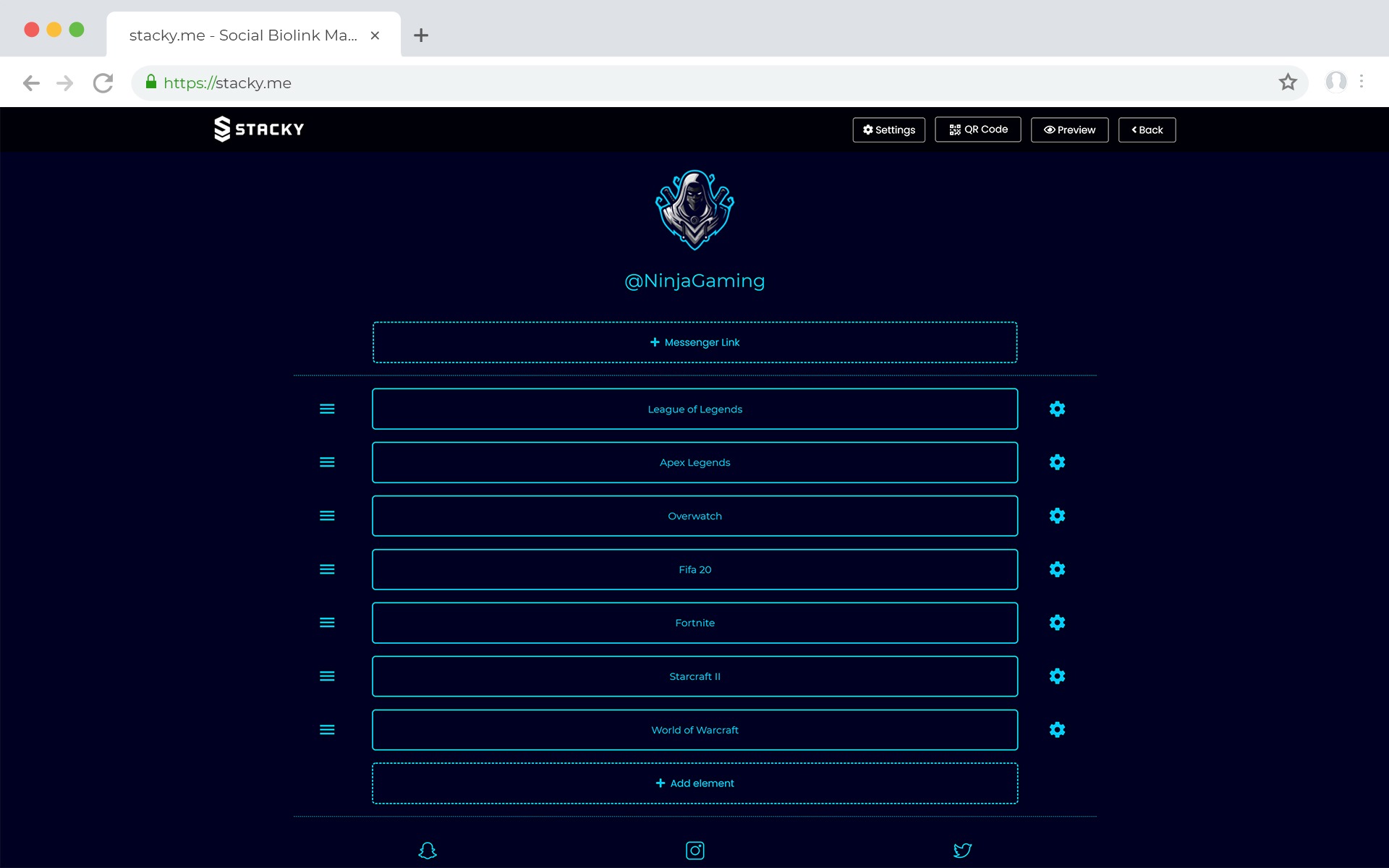This screenshot has width=1389, height=868.
Task: Click the Instagram icon at bottom
Action: coord(694,850)
